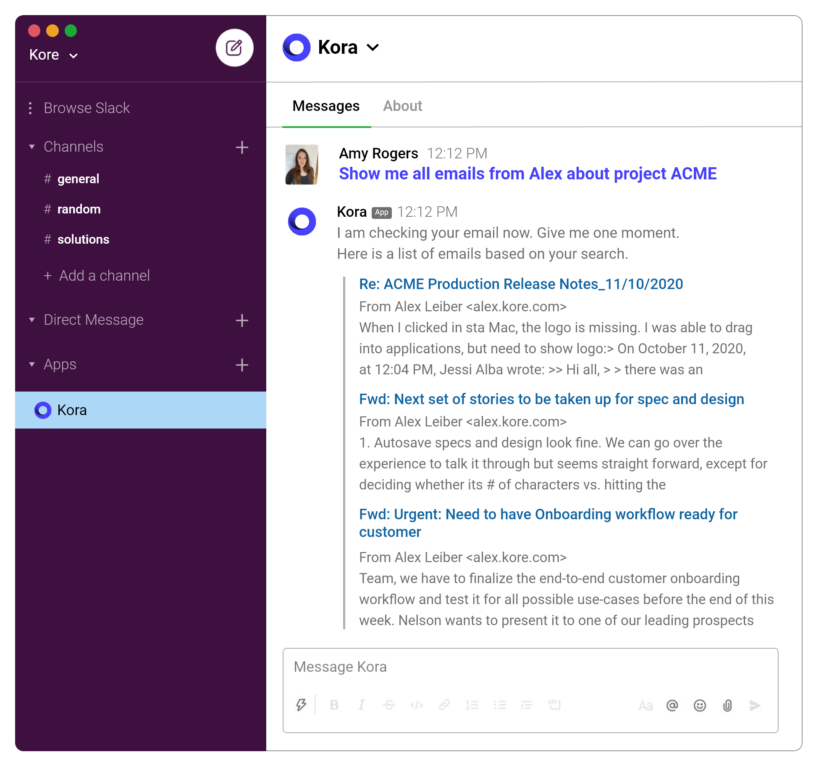Focus the Message Kora input field

(530, 668)
